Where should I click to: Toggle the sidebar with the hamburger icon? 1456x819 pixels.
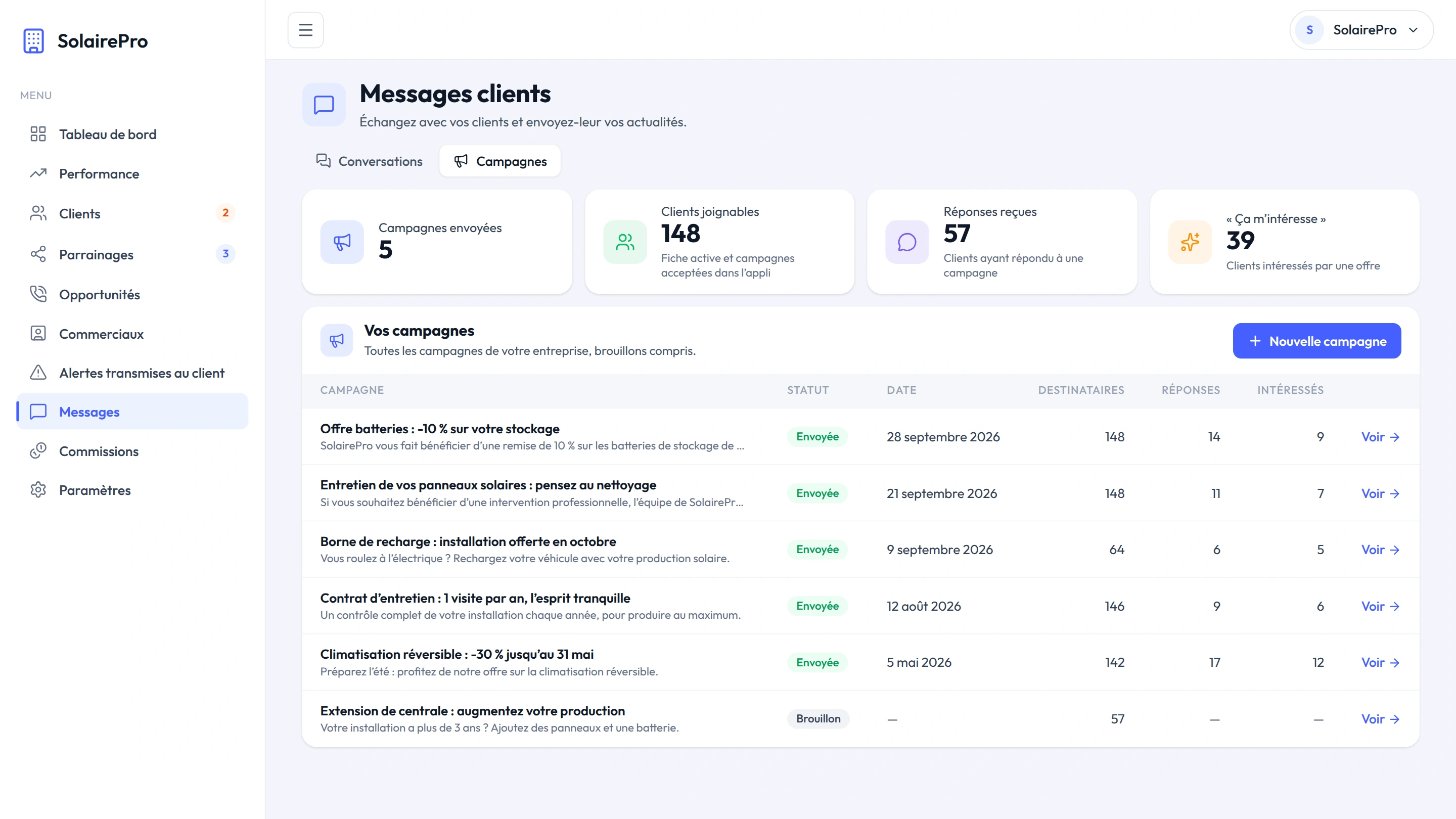[x=305, y=30]
